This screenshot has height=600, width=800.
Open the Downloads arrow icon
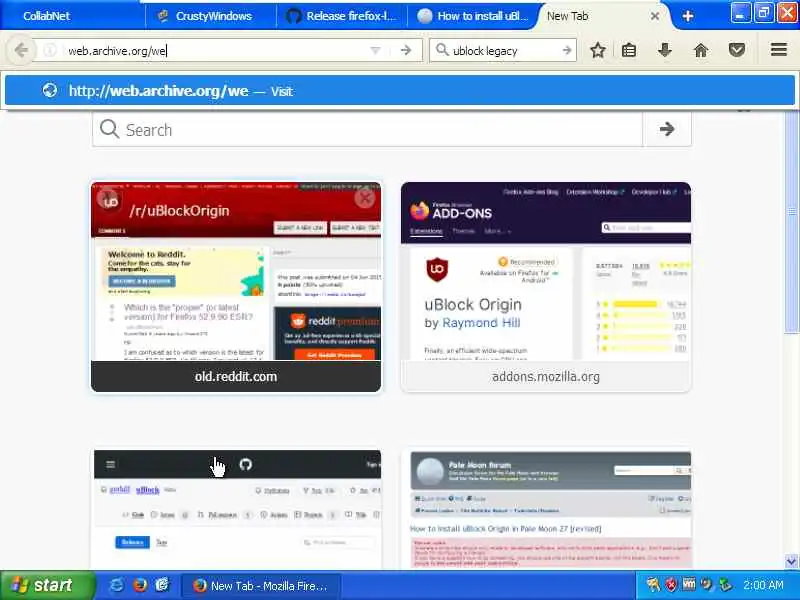664,50
